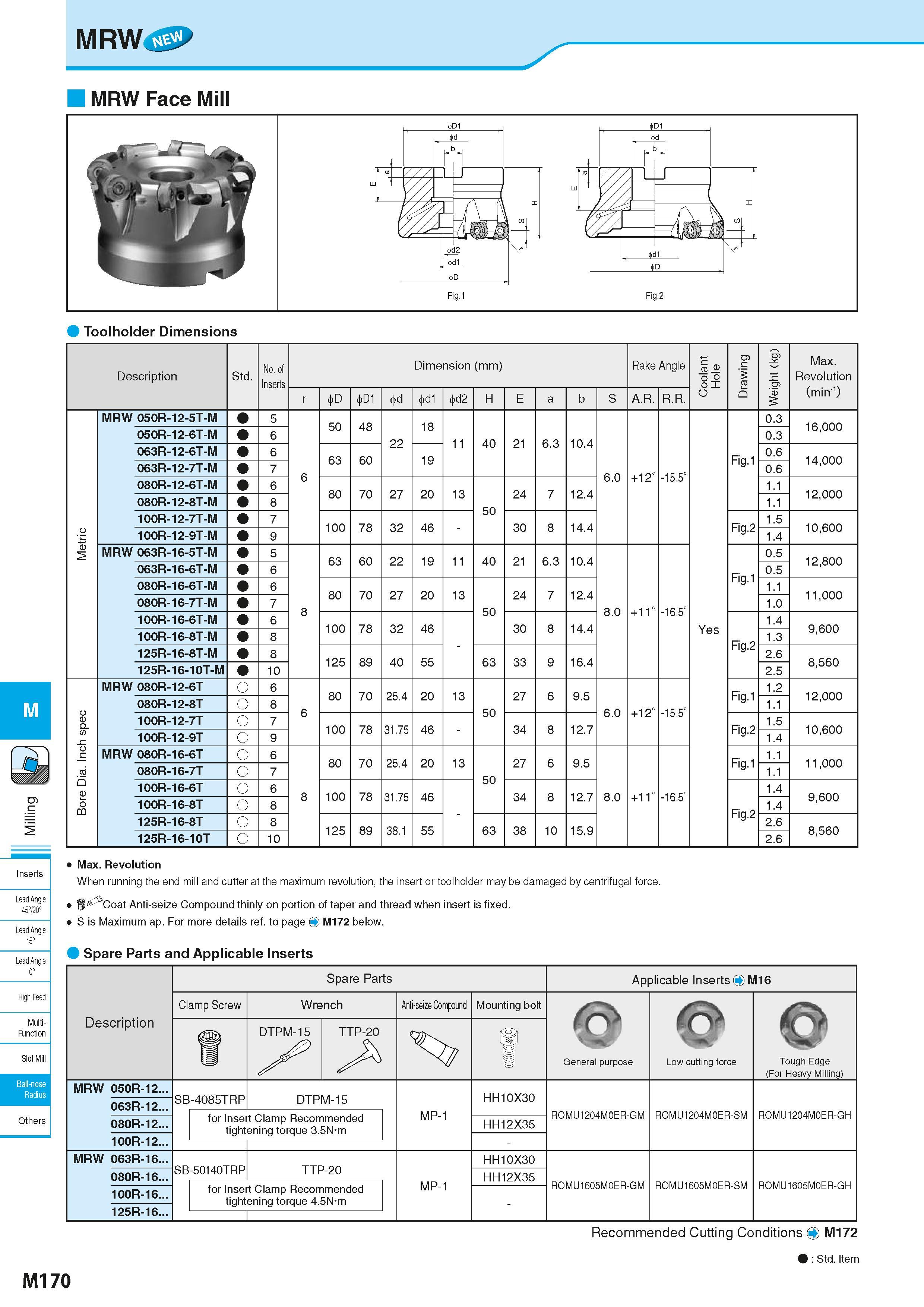924x1307 pixels.
Task: Follow the M172 Recommended Cutting Conditions link
Action: pos(840,1232)
